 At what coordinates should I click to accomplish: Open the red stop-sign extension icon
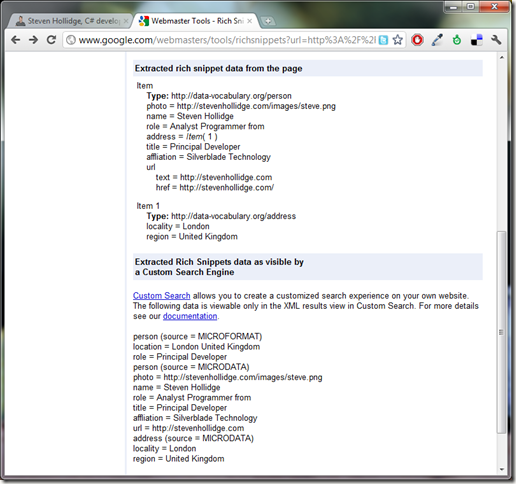click(417, 40)
